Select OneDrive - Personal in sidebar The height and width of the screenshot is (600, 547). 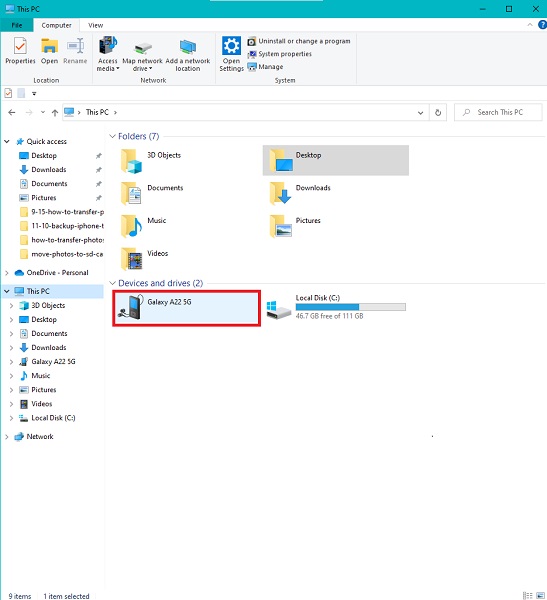57,273
